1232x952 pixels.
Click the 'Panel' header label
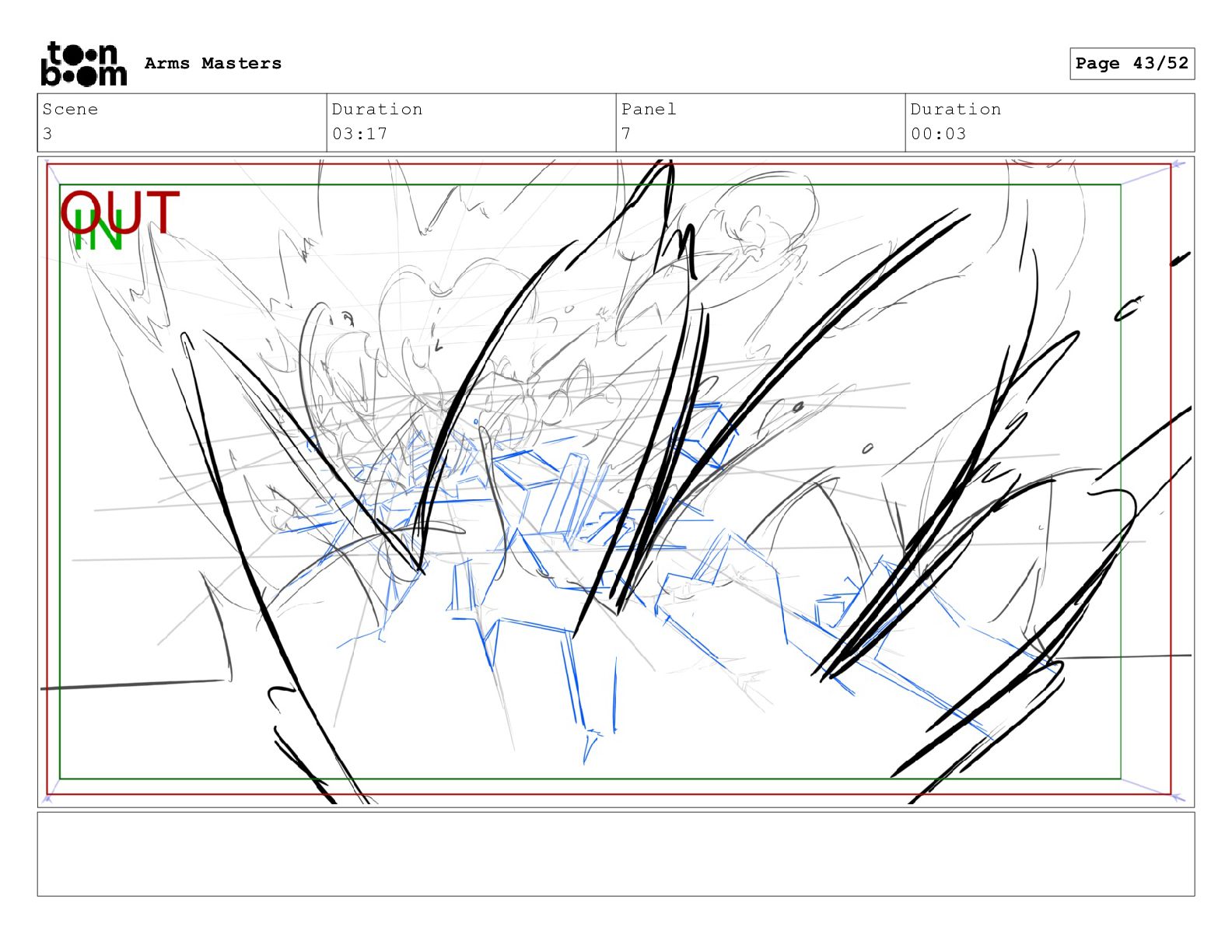[x=649, y=110]
